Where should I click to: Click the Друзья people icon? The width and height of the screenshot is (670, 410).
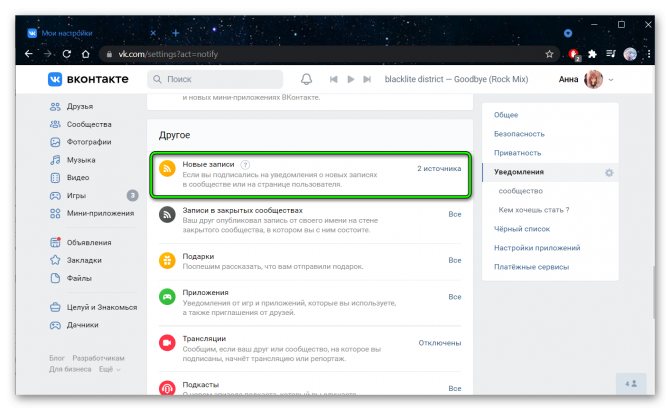tap(55, 106)
